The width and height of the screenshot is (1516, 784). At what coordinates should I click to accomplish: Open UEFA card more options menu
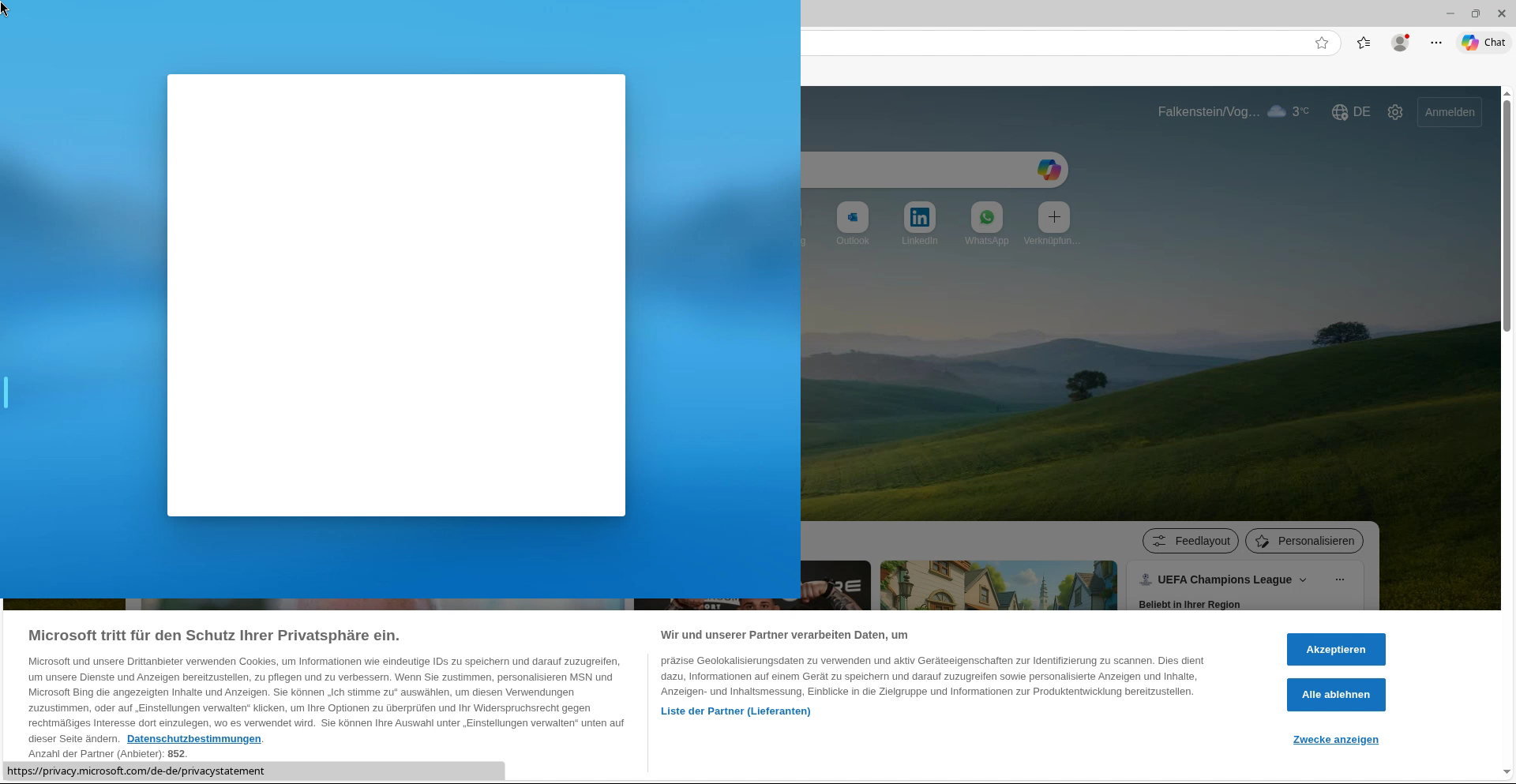click(1340, 580)
